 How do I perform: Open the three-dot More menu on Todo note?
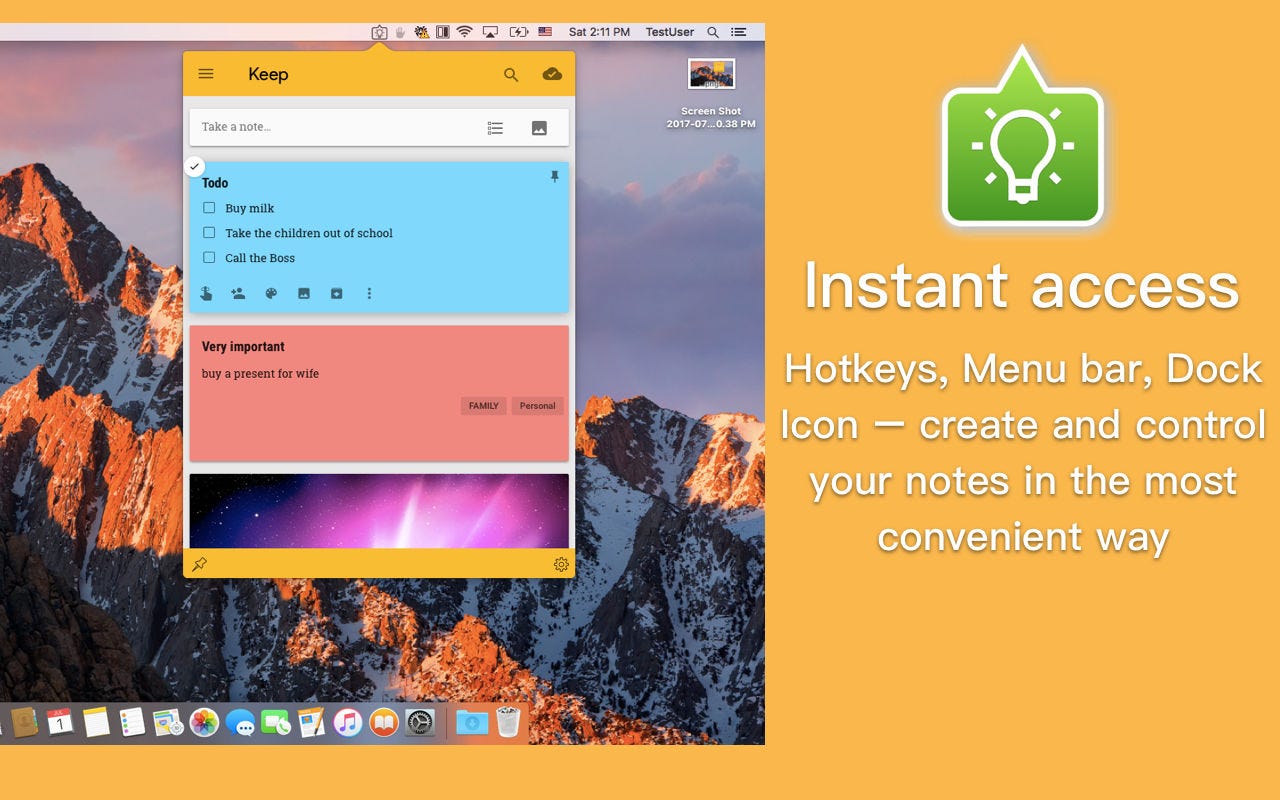[x=369, y=293]
